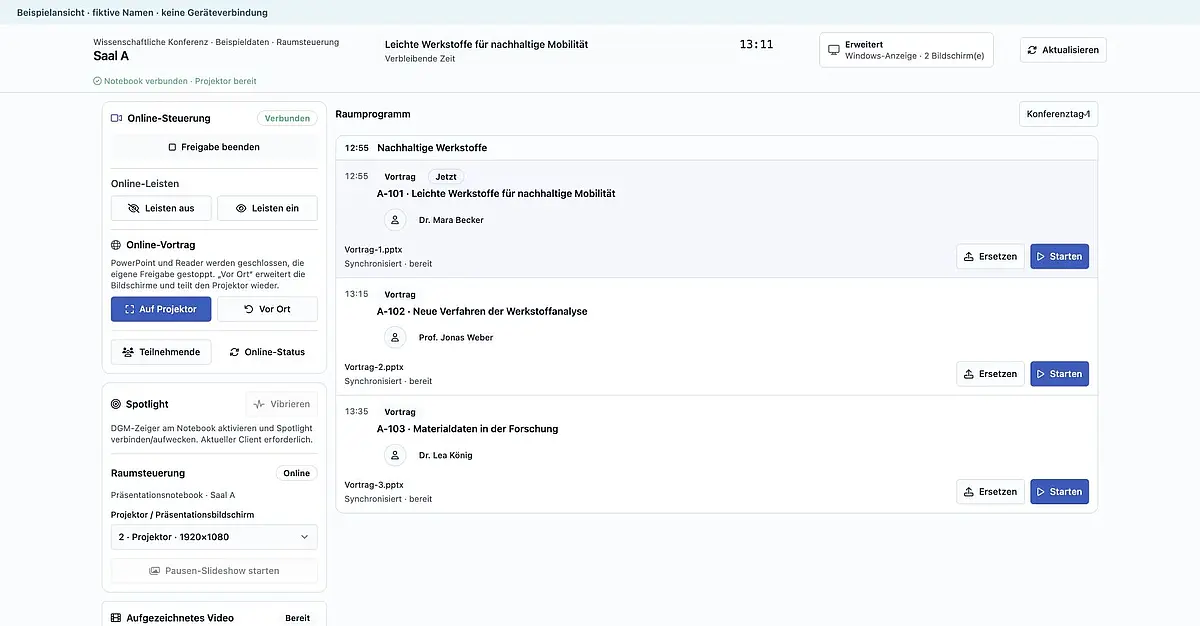Click the Vortrag tag of talk A-103
Screen dimensions: 1200x626
tap(400, 412)
